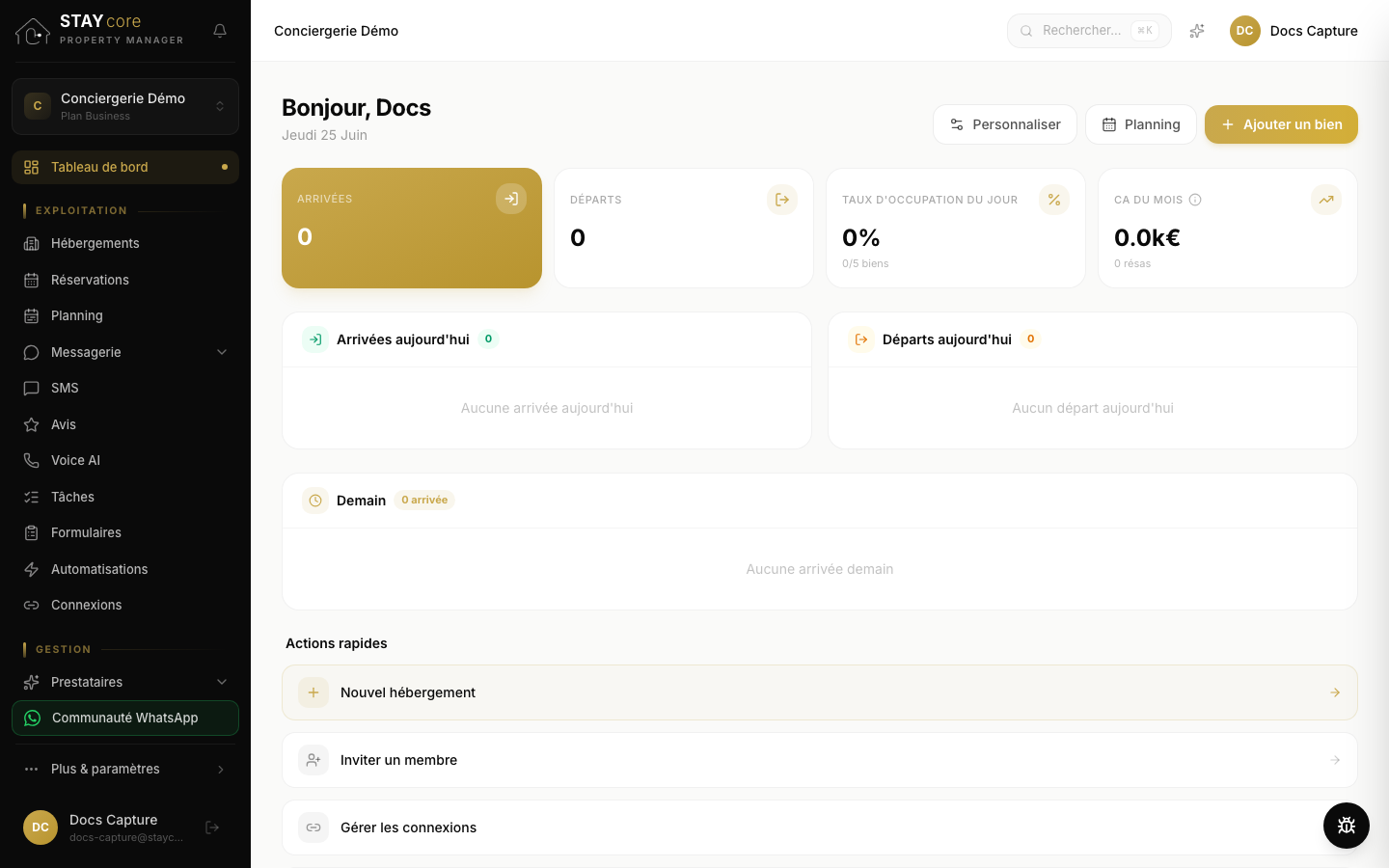This screenshot has height=868, width=1389.
Task: Click the 'Jeudi 25 Juin' date text
Action: coord(324,135)
